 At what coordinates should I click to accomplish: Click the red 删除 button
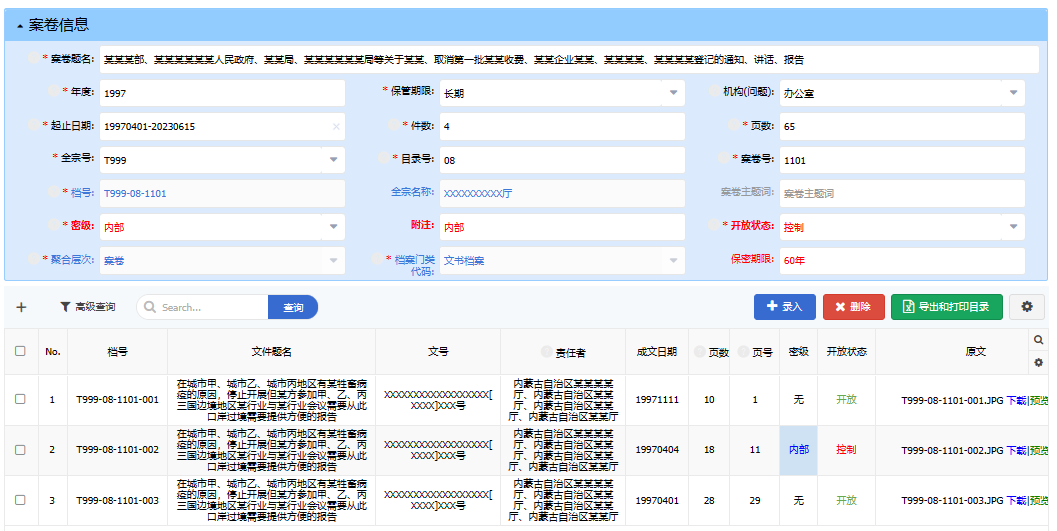tap(853, 307)
